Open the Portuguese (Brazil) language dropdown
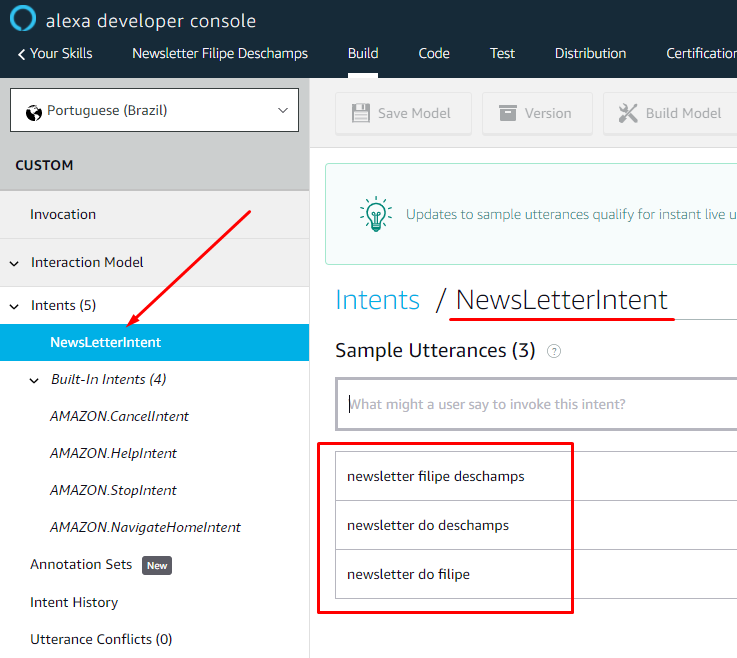737x658 pixels. (x=154, y=110)
